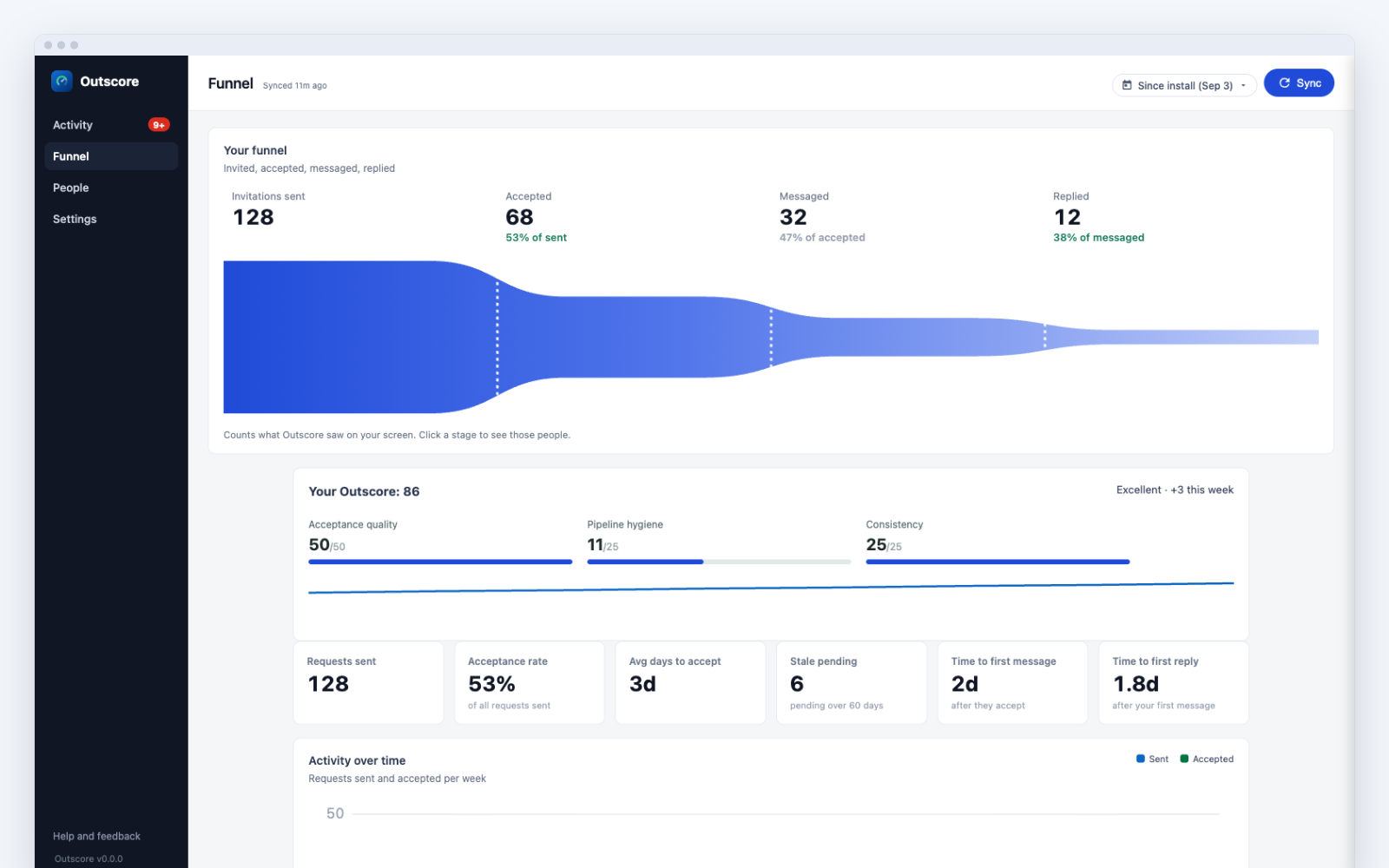Click '47% of accepted' label

(822, 237)
